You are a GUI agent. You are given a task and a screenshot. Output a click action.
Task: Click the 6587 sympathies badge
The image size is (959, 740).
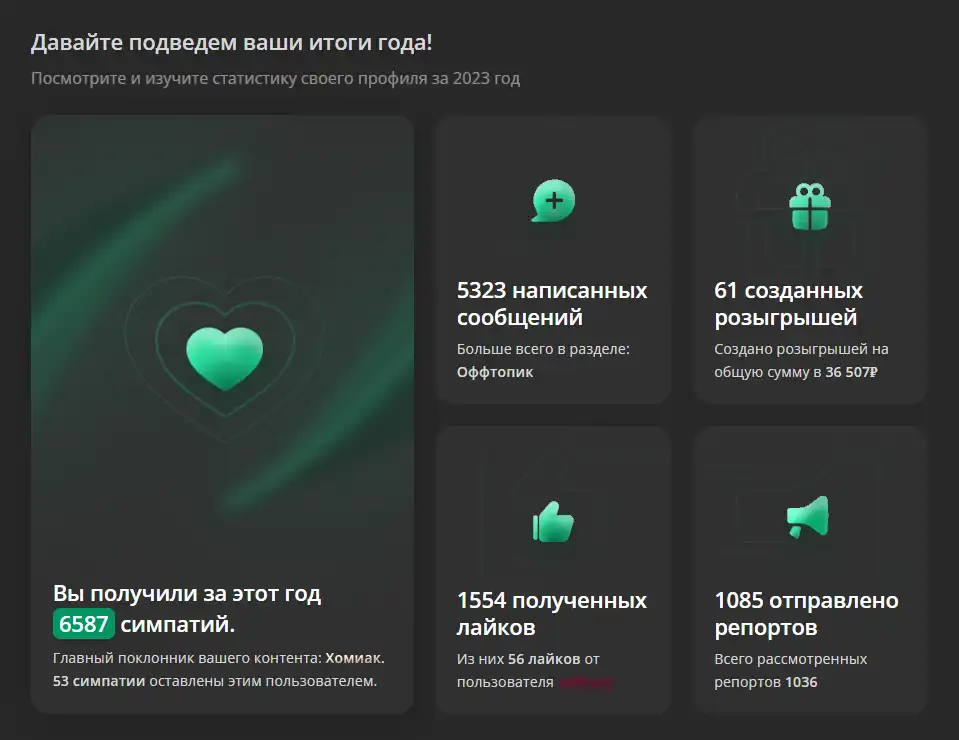click(84, 624)
